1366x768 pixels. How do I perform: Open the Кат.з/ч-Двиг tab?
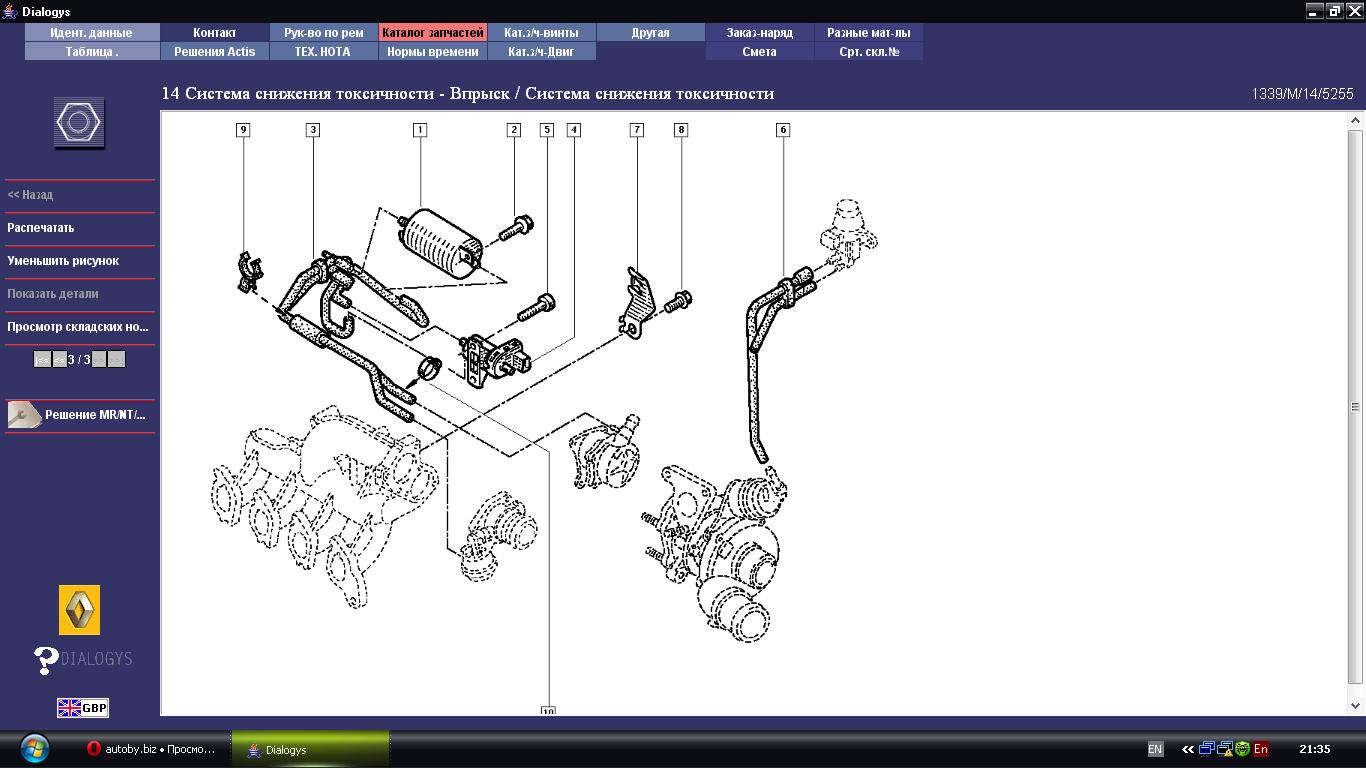[542, 52]
